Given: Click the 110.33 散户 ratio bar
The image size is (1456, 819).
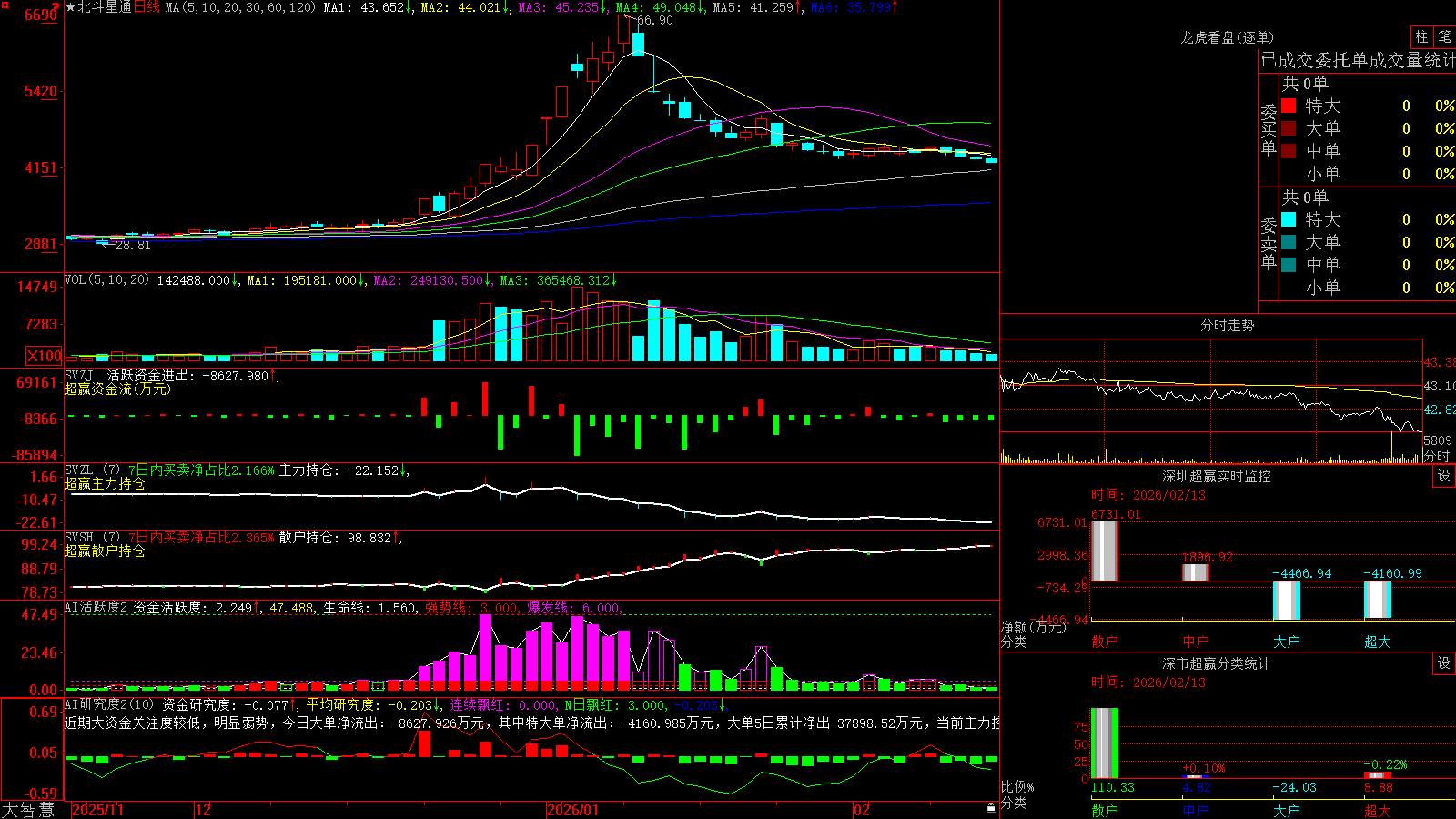Looking at the screenshot, I should [x=1104, y=743].
